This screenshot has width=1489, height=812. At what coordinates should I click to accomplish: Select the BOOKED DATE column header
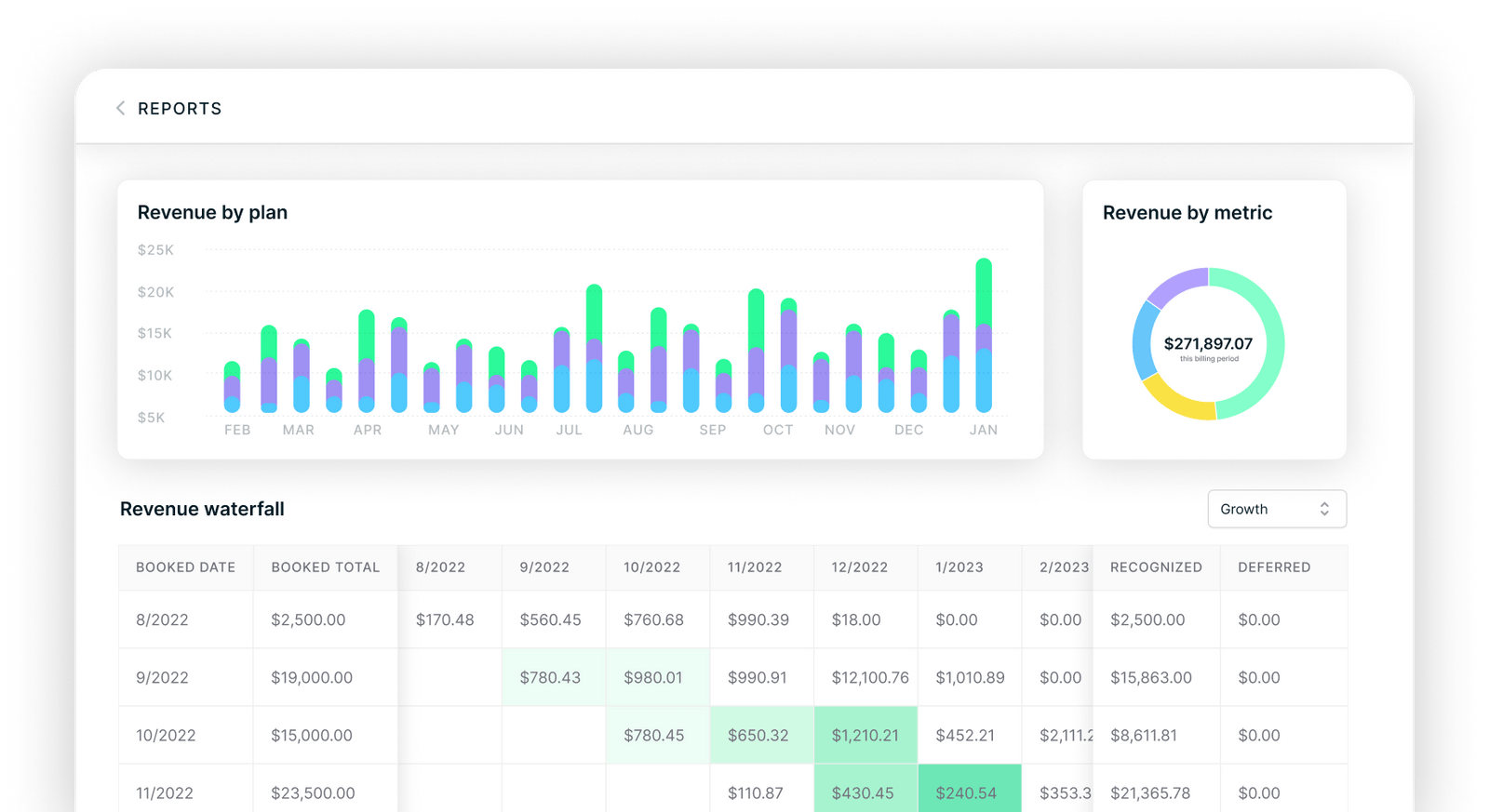pyautogui.click(x=185, y=567)
